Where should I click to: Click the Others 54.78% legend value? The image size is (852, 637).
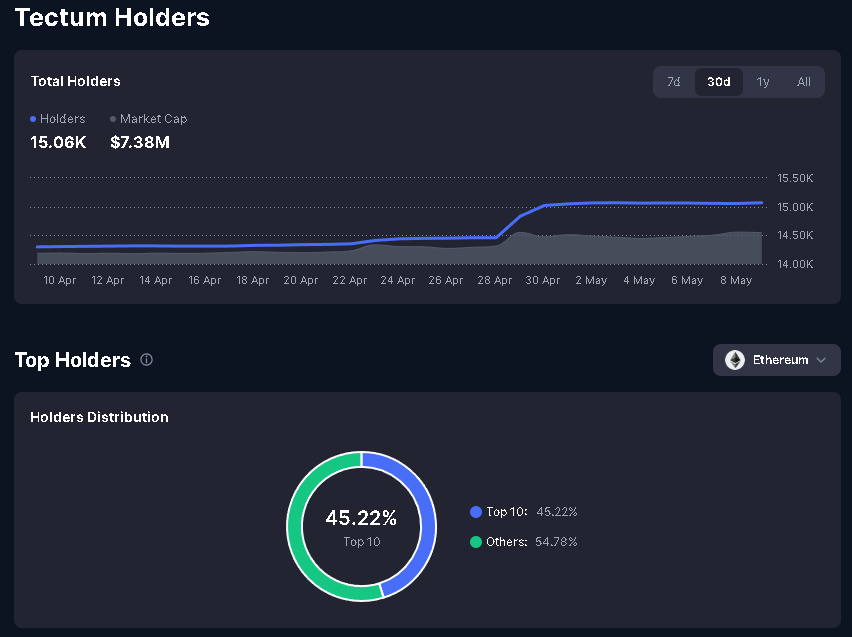click(x=556, y=542)
